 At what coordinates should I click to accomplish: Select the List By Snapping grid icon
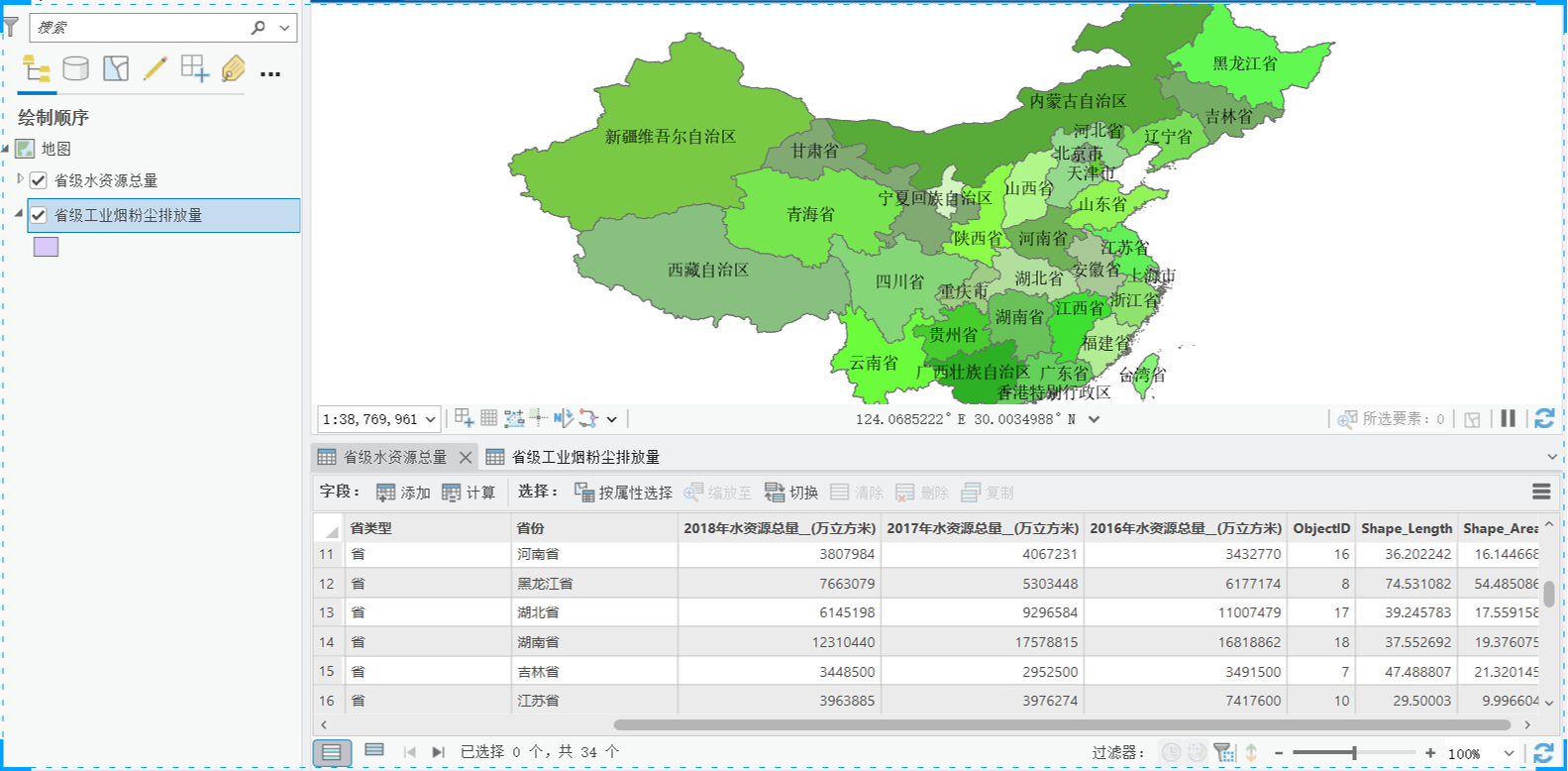click(x=194, y=68)
